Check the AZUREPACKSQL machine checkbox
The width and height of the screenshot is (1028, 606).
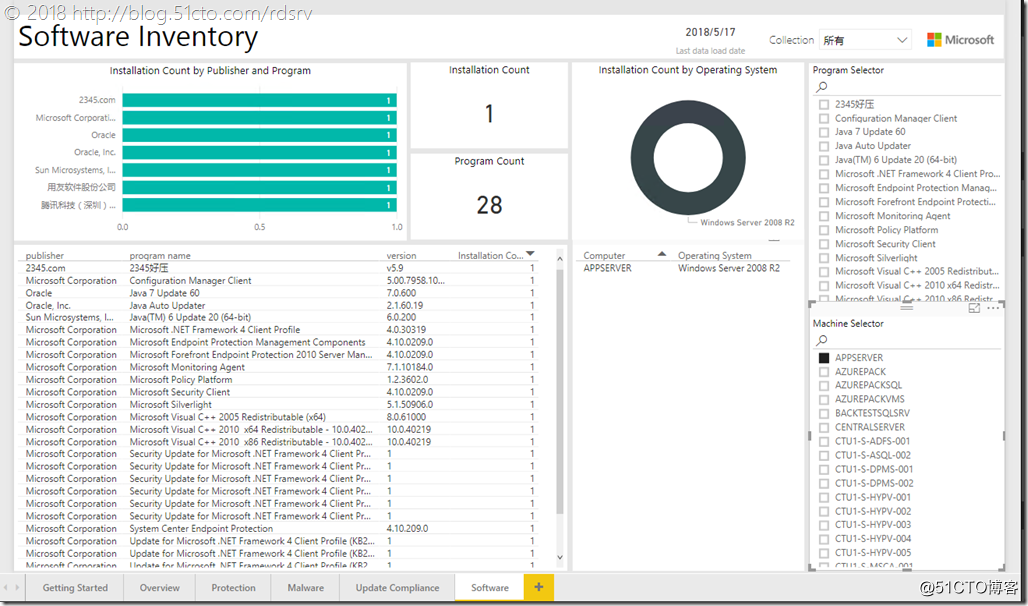tap(824, 386)
